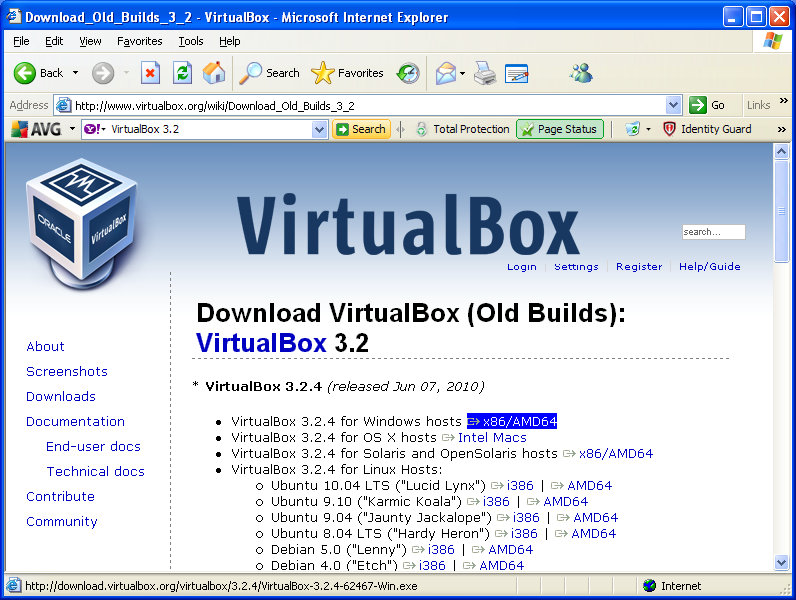The height and width of the screenshot is (600, 796).
Task: Open the Back button history dropdown arrow
Action: 75,73
